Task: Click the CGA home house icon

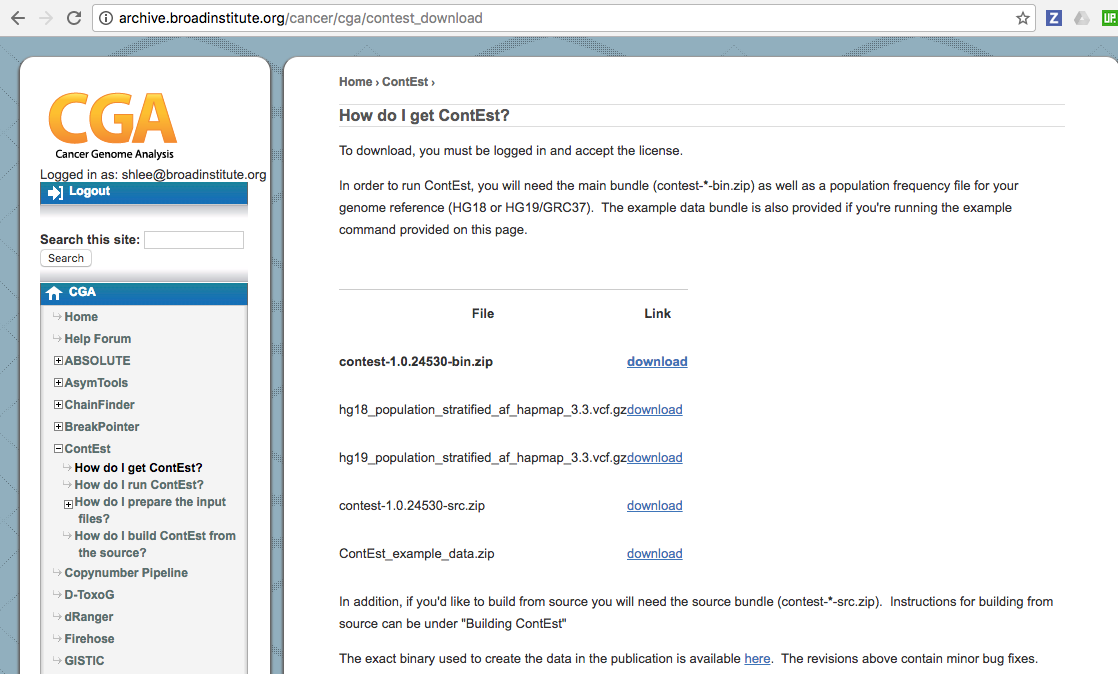Action: (53, 293)
